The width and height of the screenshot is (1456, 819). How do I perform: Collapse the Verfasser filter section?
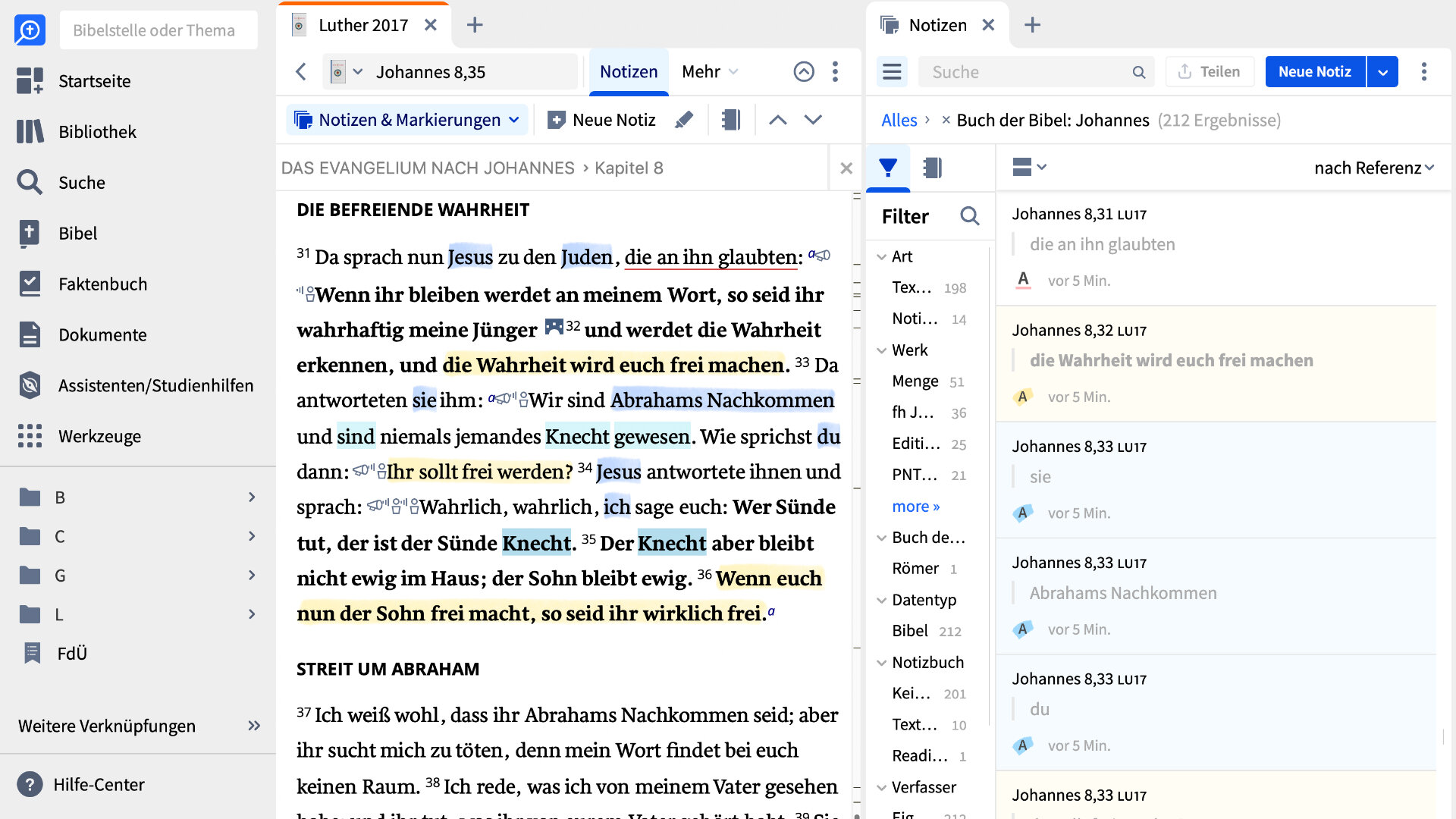tap(882, 788)
